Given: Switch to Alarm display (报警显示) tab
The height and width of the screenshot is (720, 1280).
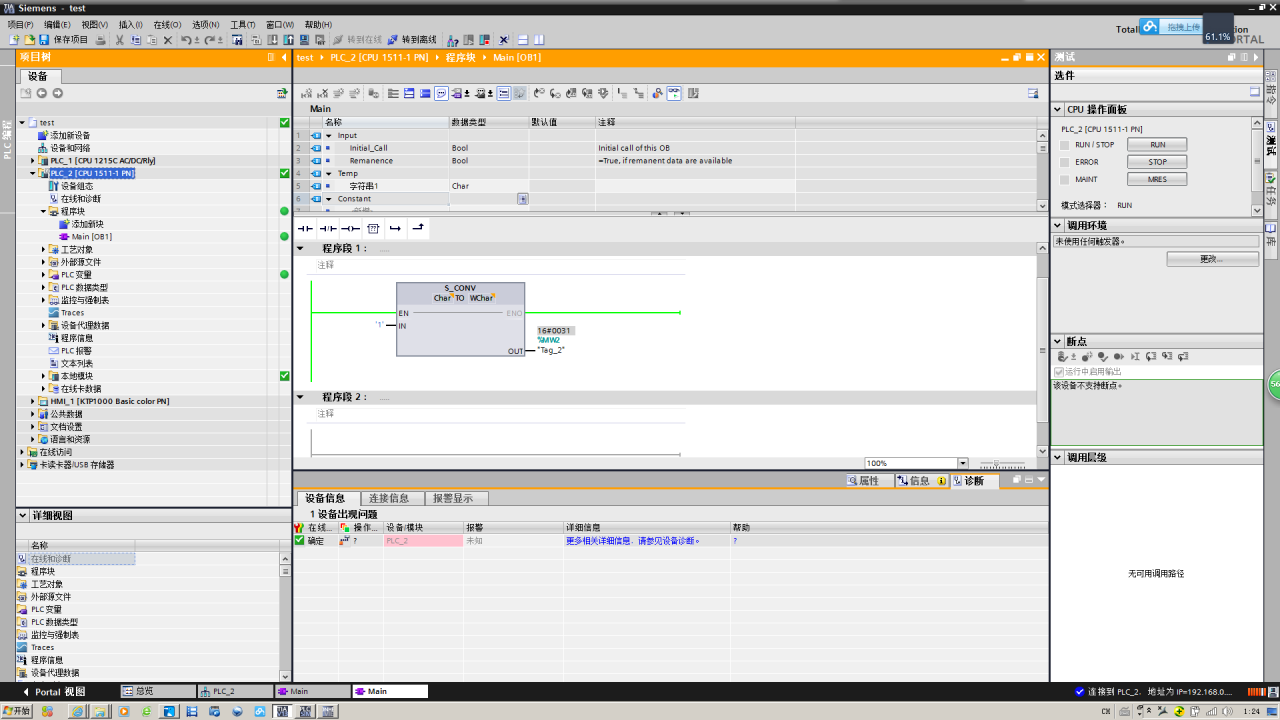Looking at the screenshot, I should pyautogui.click(x=454, y=498).
